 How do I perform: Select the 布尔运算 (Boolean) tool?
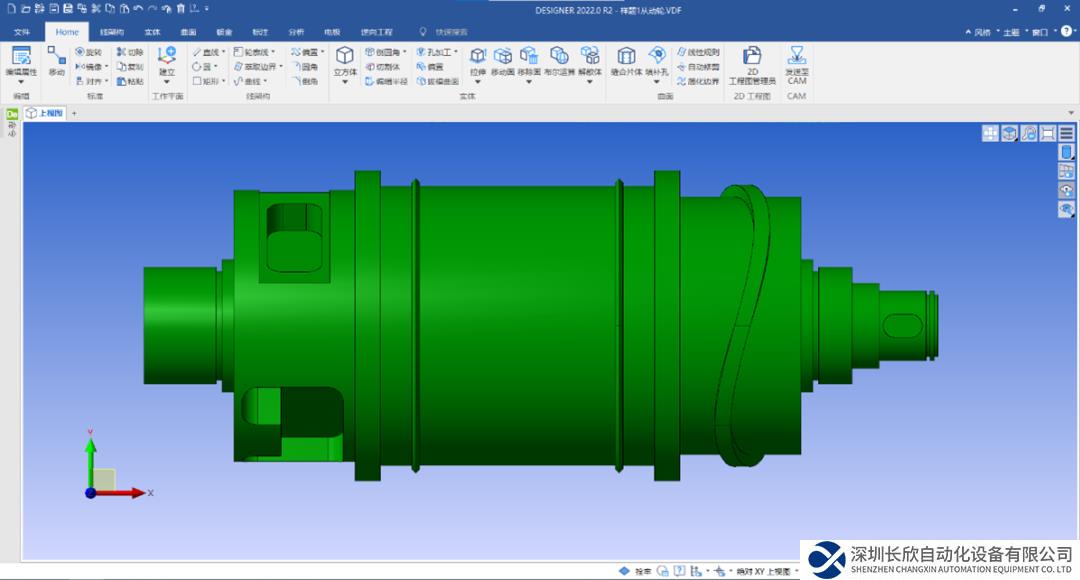pyautogui.click(x=559, y=59)
